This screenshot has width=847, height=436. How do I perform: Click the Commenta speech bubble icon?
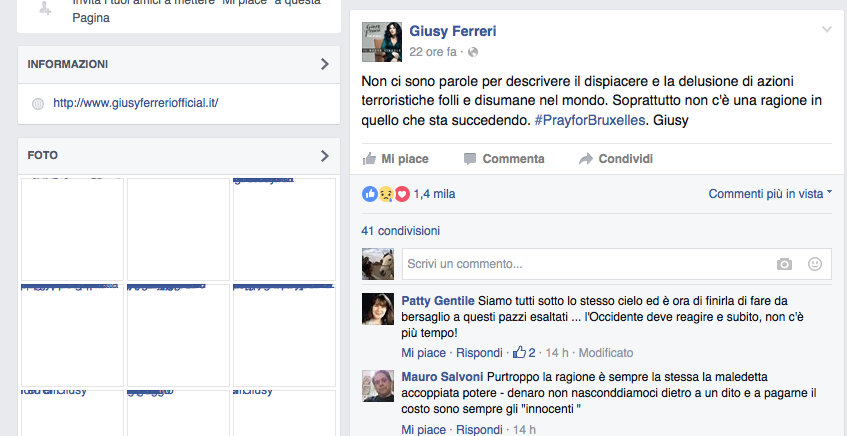(470, 159)
